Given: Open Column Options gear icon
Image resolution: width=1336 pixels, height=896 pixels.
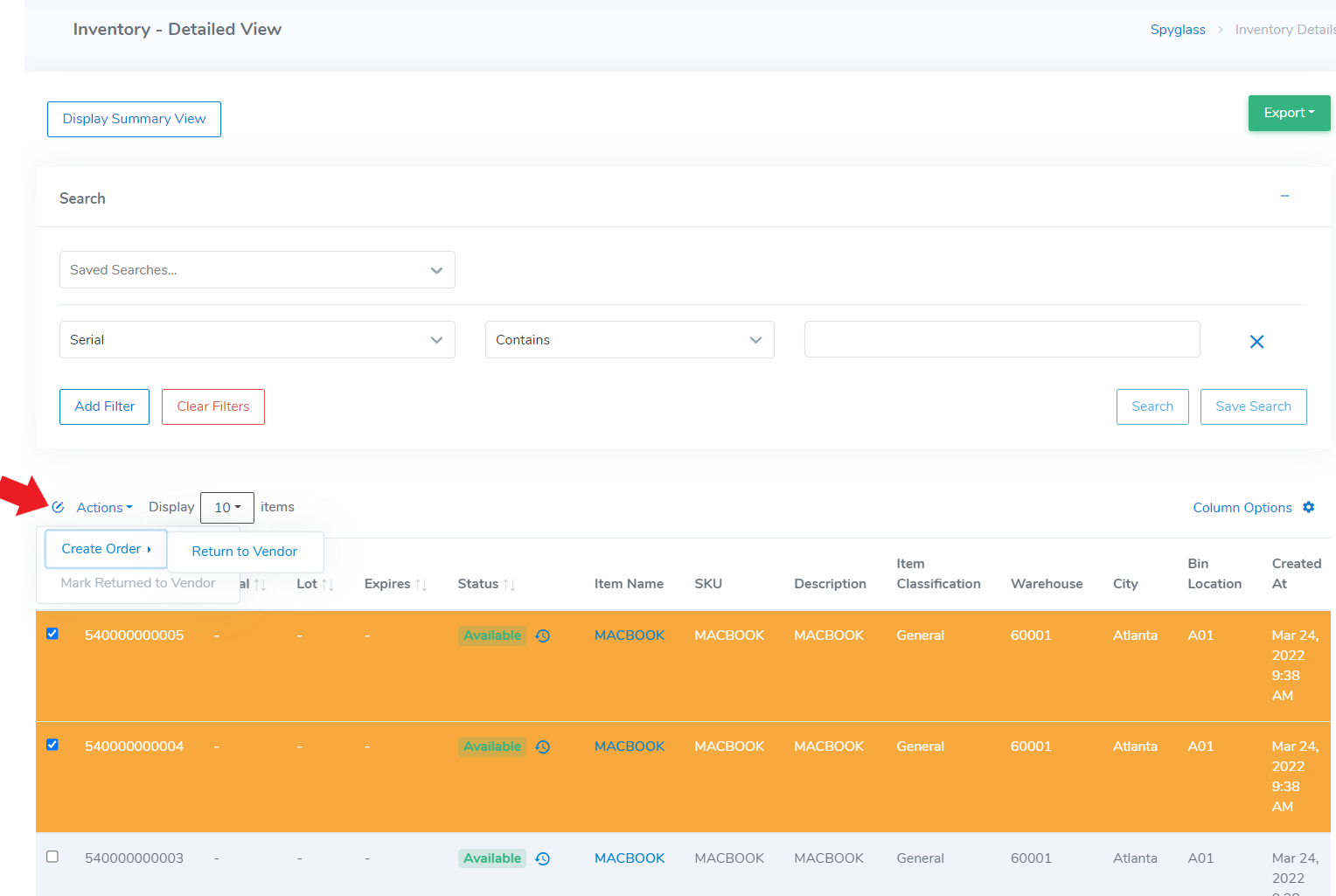Looking at the screenshot, I should [x=1309, y=507].
